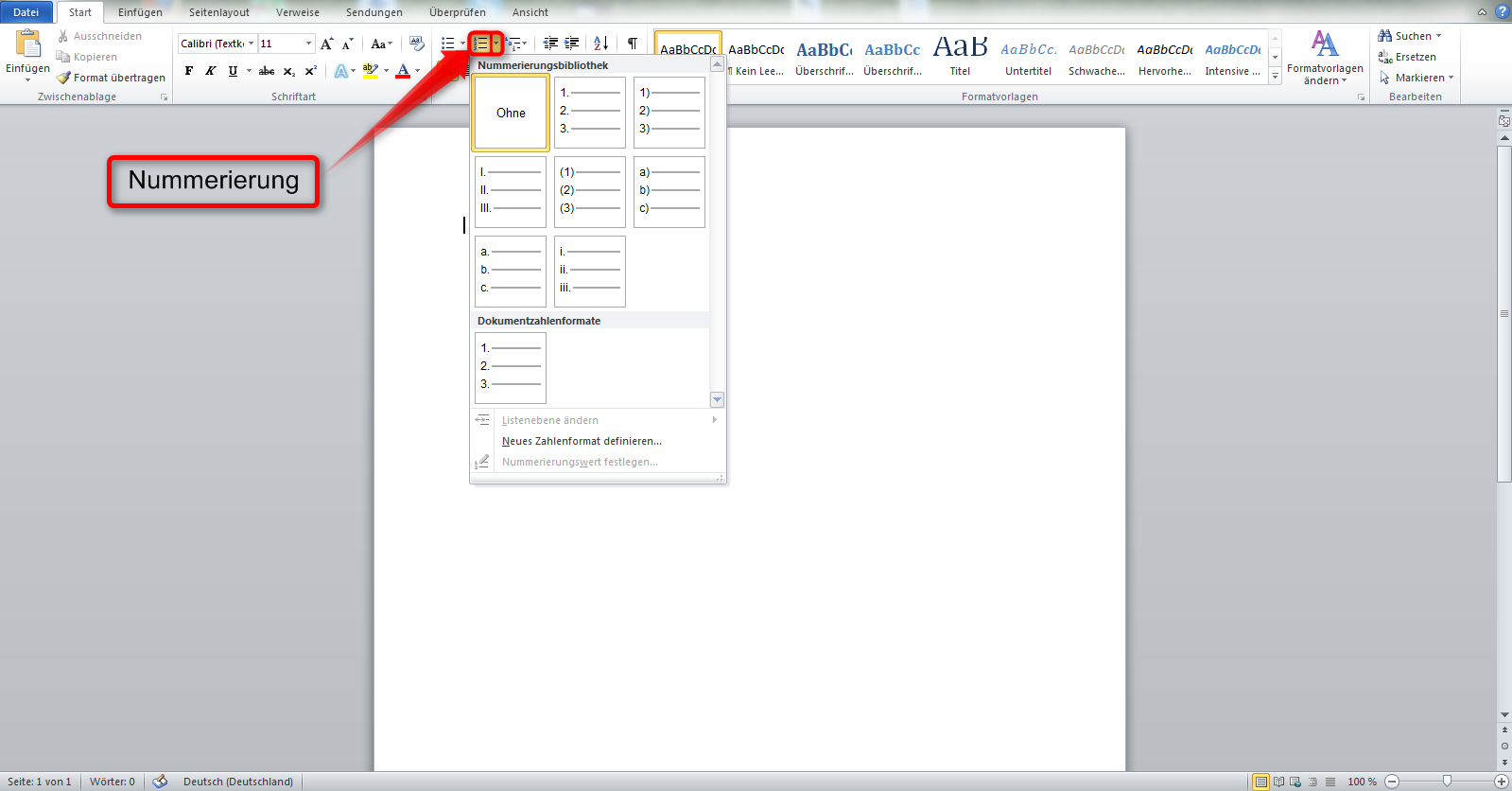1512x791 pixels.
Task: Toggle strikethrough (abc) formatting
Action: click(267, 71)
